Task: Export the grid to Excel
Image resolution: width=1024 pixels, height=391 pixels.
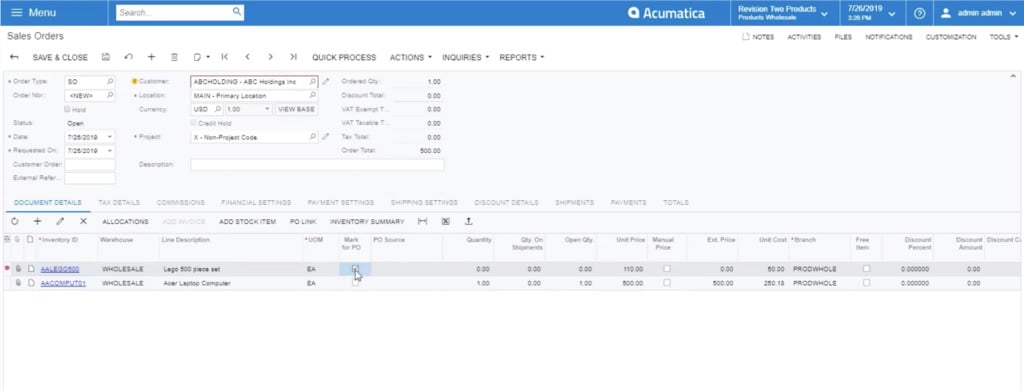Action: (445, 222)
